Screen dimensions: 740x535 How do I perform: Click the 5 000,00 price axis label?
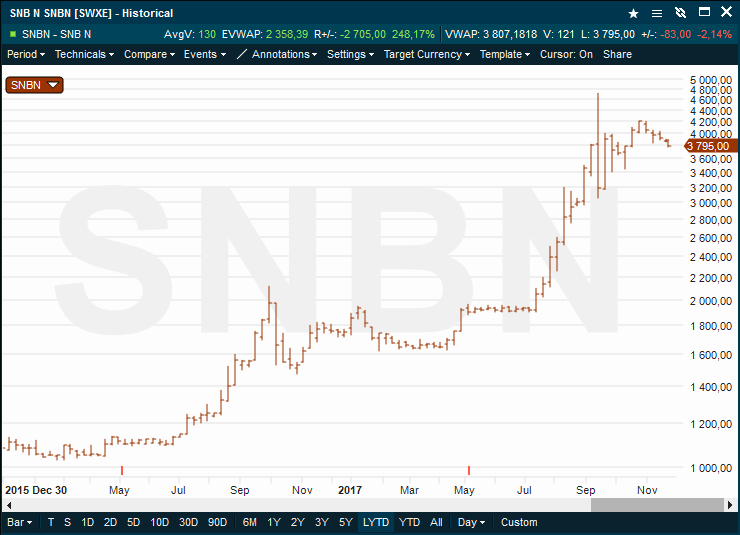(x=711, y=80)
